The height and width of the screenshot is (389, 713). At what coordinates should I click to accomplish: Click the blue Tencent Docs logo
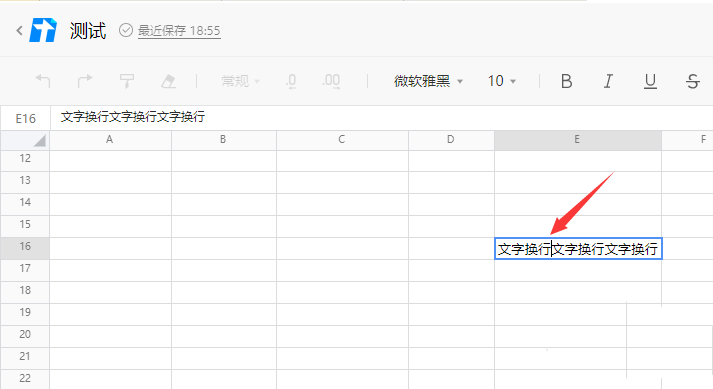tap(43, 30)
